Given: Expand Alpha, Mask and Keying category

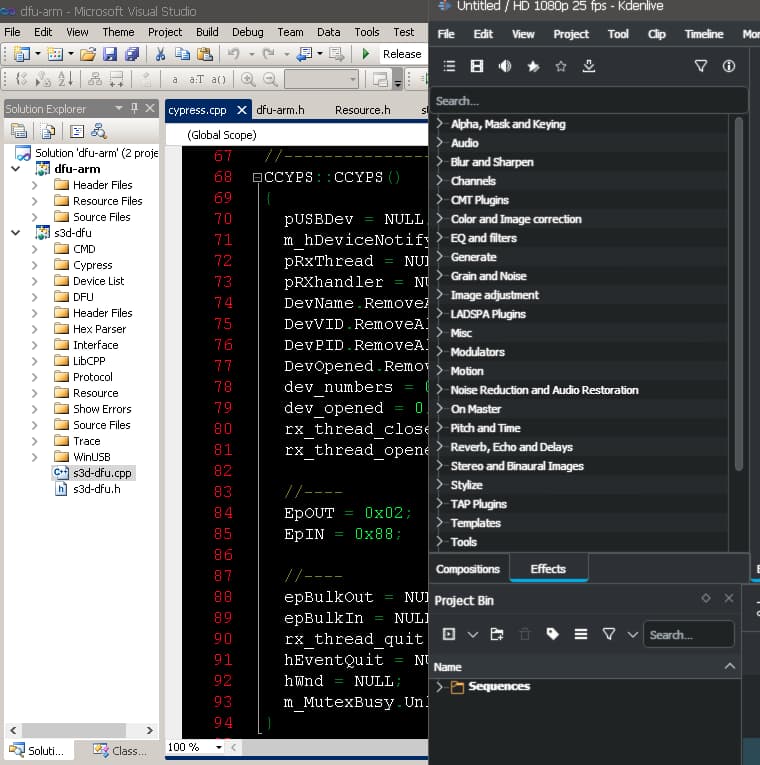Looking at the screenshot, I should 440,123.
